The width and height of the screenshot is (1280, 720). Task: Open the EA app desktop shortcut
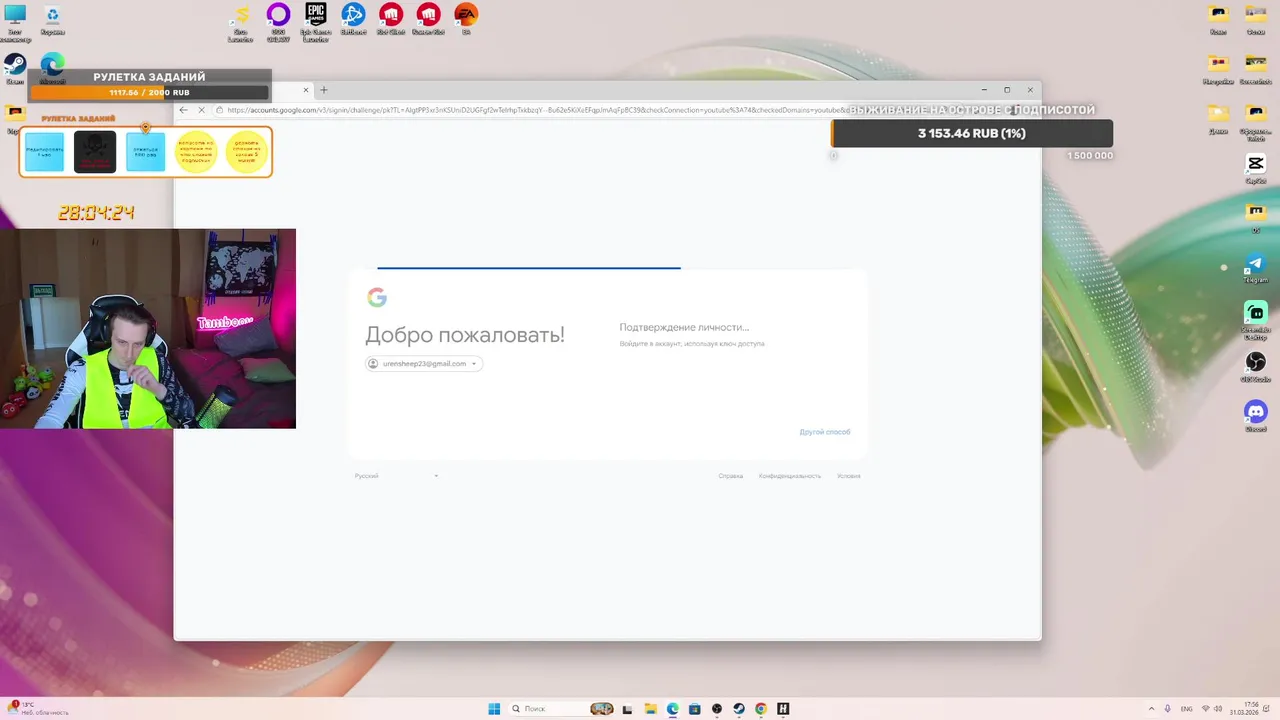click(466, 19)
